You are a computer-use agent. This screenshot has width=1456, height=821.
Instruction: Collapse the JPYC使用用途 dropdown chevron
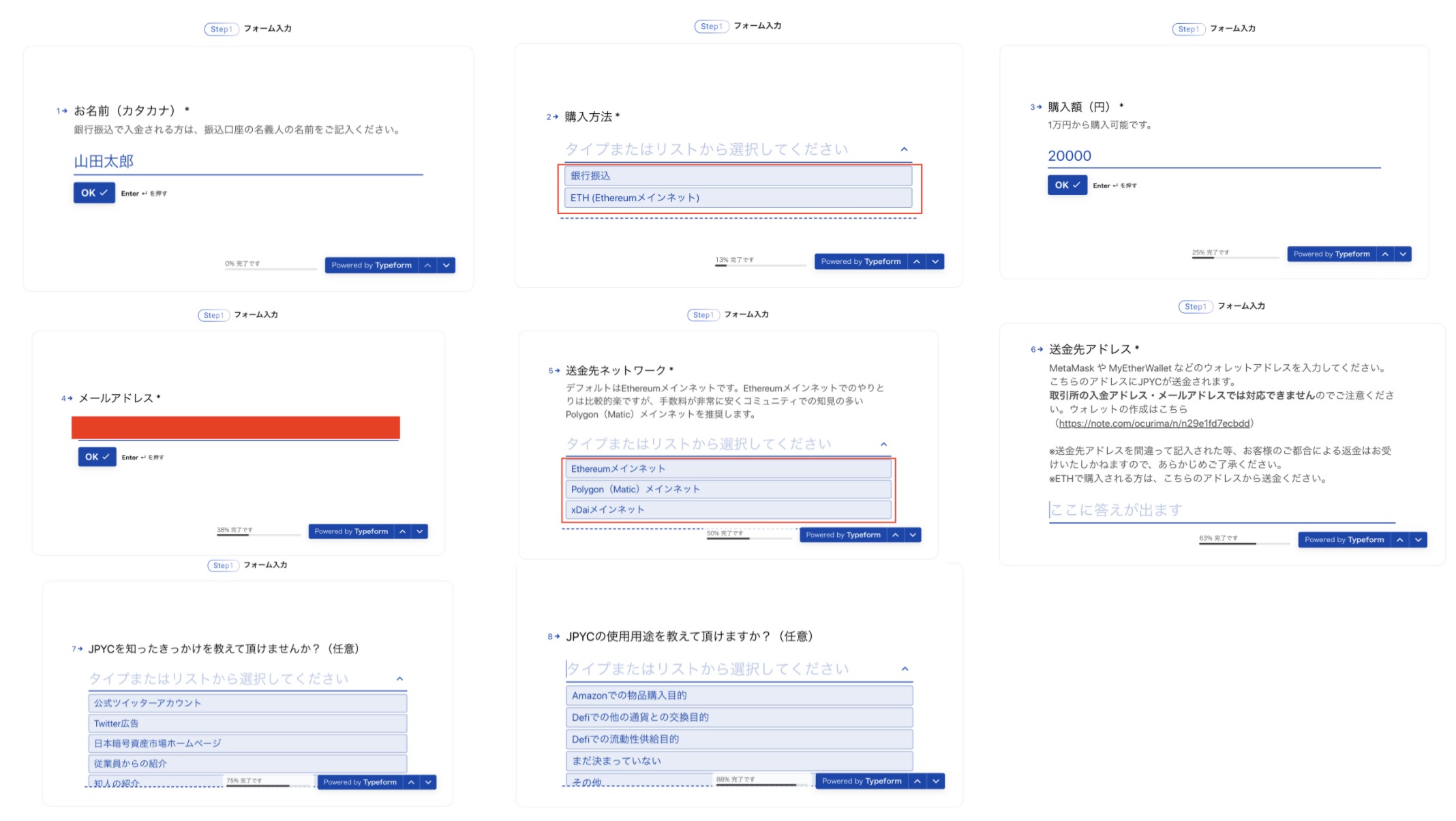tap(905, 669)
